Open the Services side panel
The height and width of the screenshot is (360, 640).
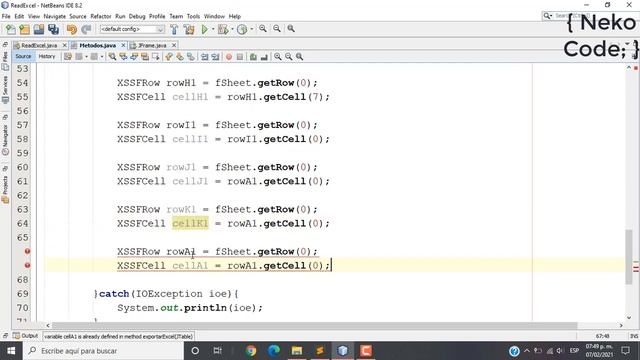(x=5, y=89)
